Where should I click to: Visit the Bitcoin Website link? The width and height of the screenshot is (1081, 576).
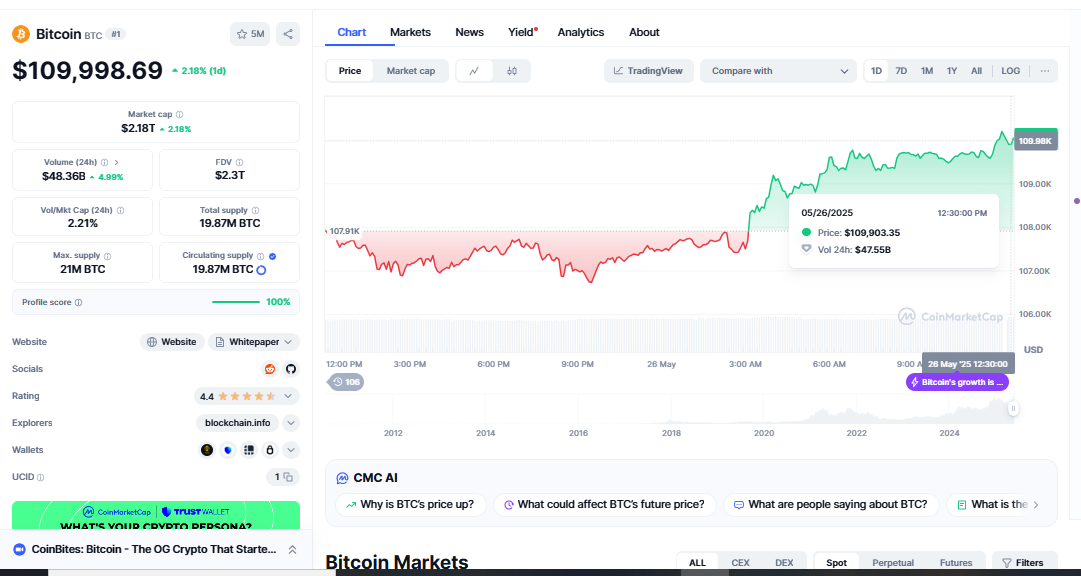pyautogui.click(x=172, y=342)
